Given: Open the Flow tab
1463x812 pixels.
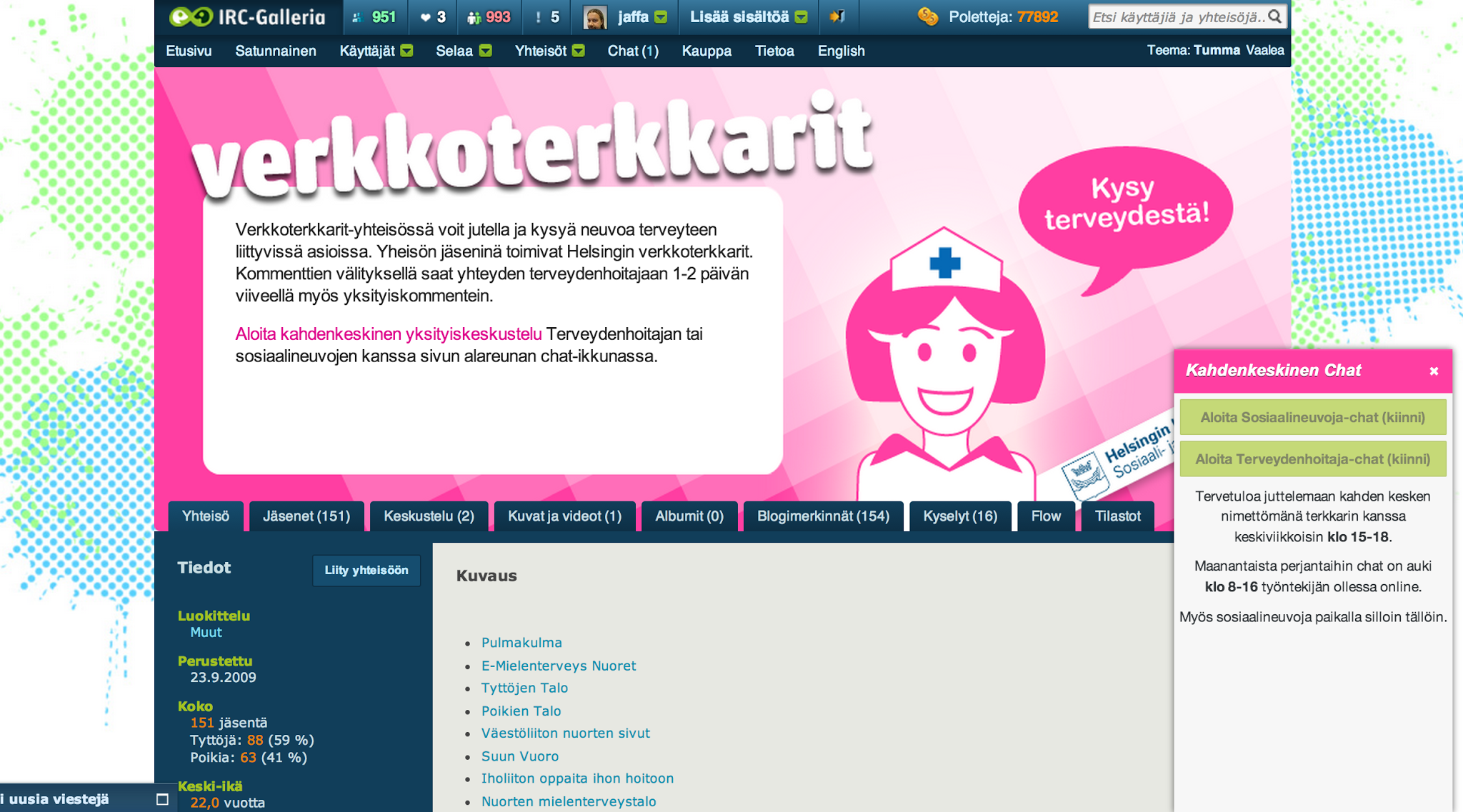Looking at the screenshot, I should click(x=1046, y=516).
